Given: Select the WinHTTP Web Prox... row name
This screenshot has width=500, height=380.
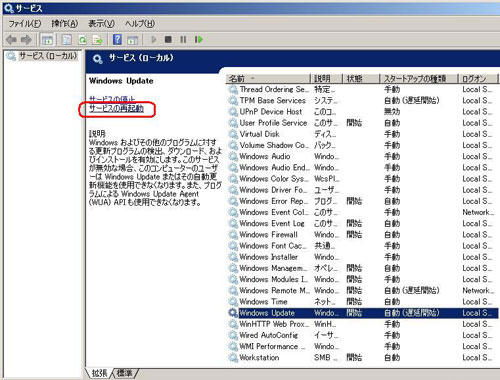Looking at the screenshot, I should coord(274,324).
